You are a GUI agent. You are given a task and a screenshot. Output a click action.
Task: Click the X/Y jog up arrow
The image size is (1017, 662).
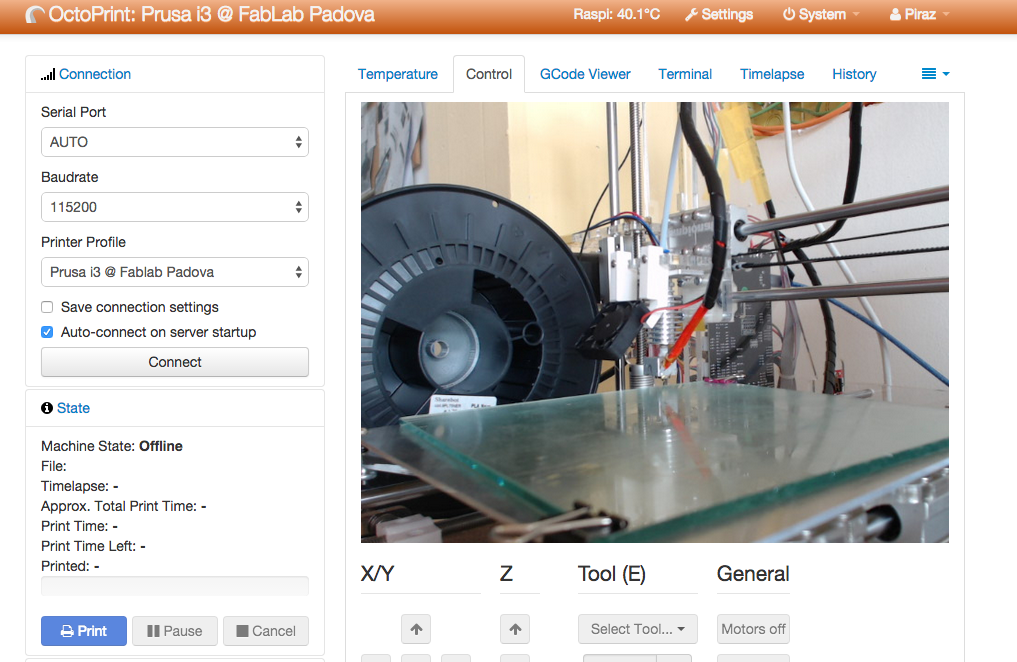point(416,629)
